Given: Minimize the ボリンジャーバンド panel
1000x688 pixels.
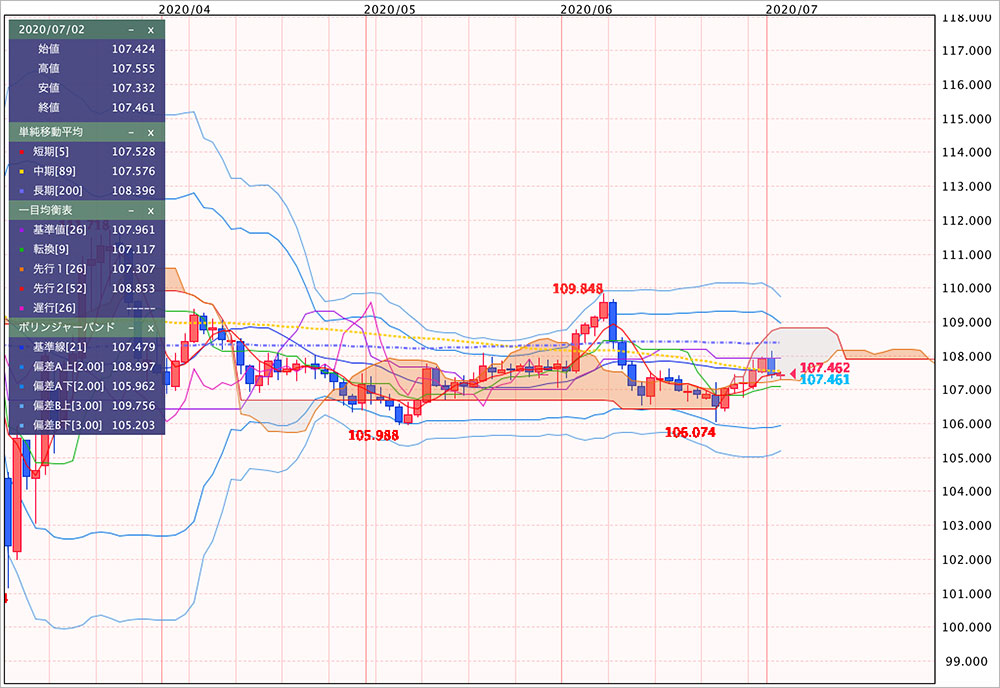Looking at the screenshot, I should pyautogui.click(x=131, y=327).
